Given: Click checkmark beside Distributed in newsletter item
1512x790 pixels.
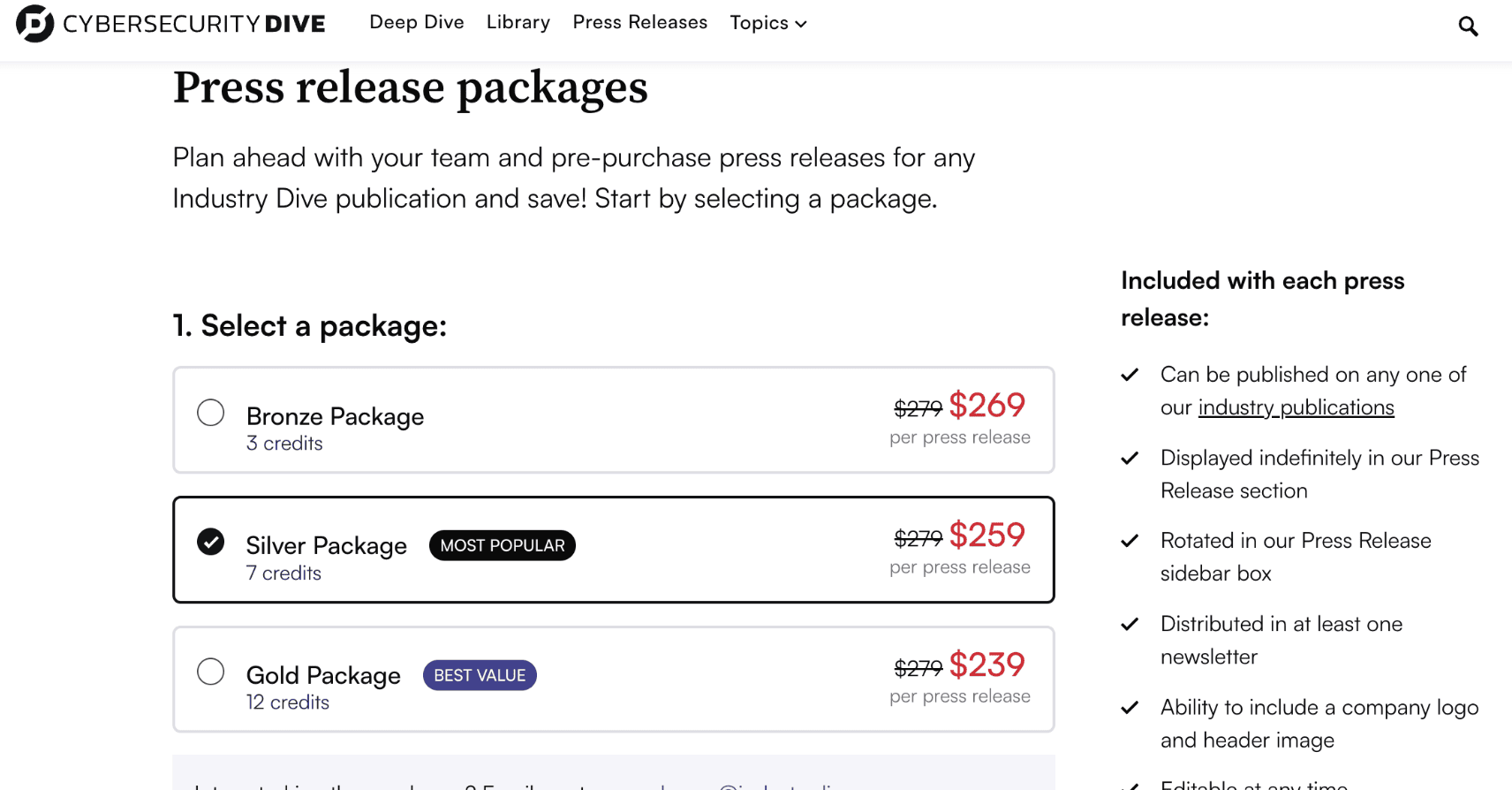Looking at the screenshot, I should point(1130,624).
